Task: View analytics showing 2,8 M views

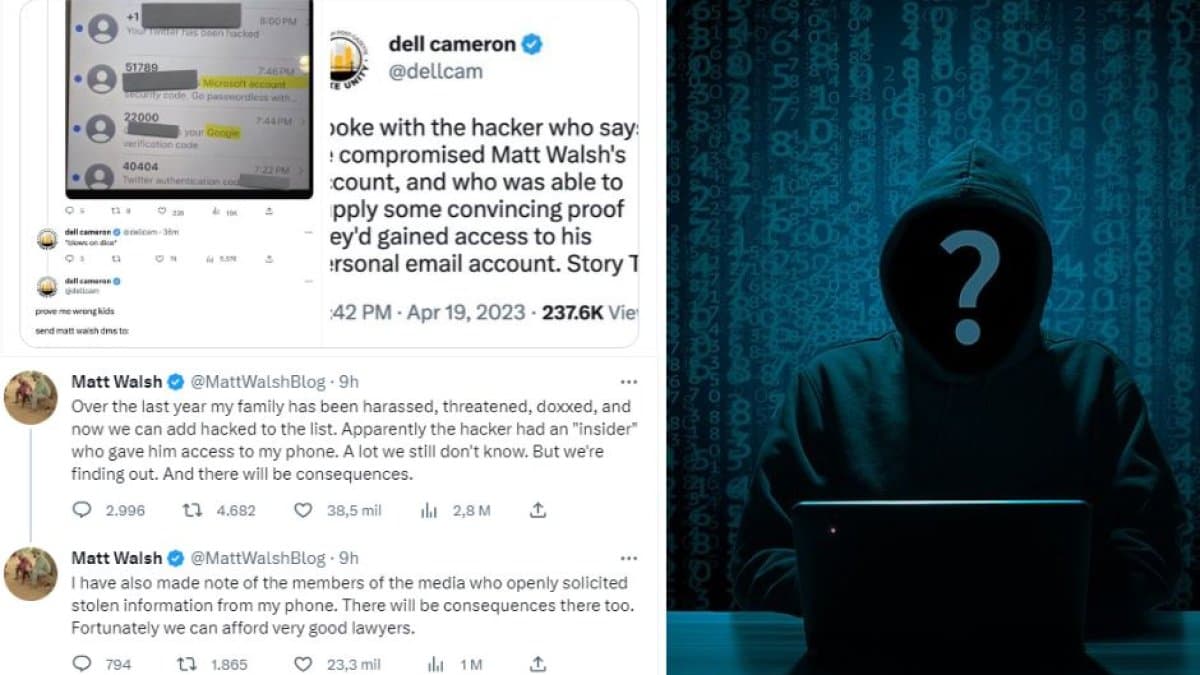Action: point(430,510)
